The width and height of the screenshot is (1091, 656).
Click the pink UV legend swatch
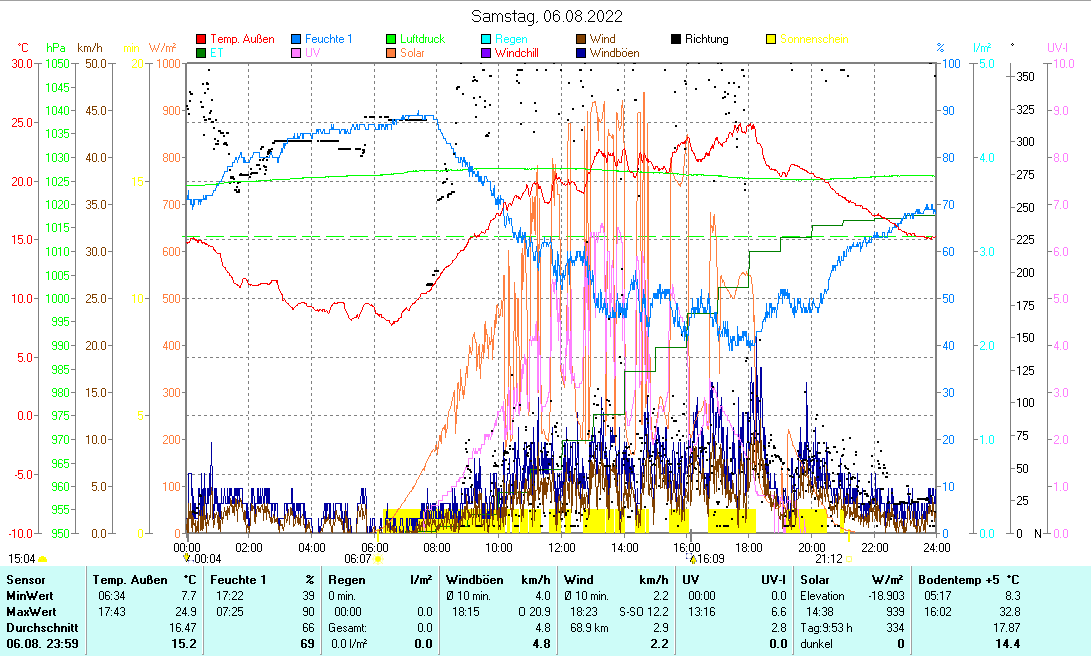point(296,53)
